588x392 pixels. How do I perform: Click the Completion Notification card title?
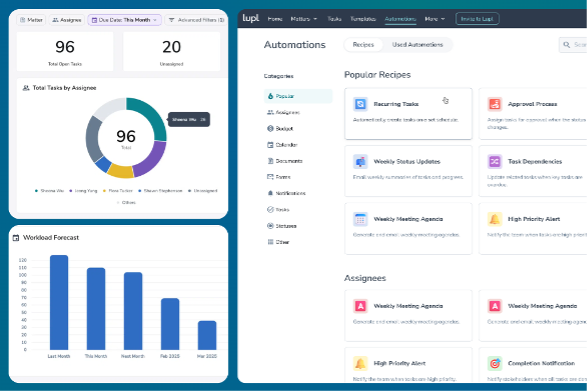[541, 363]
